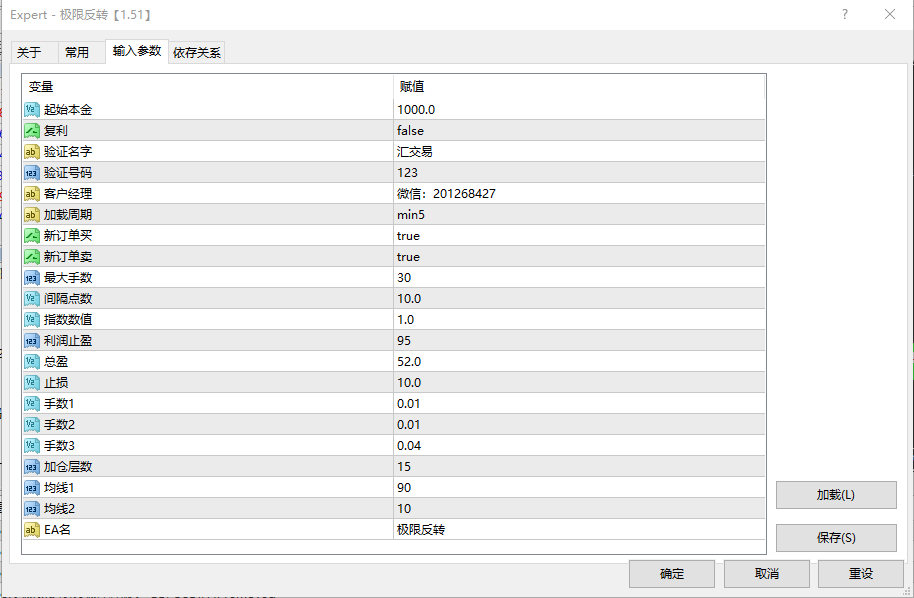Select the 间隔点数 variable name
This screenshot has width=914, height=598.
[x=68, y=298]
